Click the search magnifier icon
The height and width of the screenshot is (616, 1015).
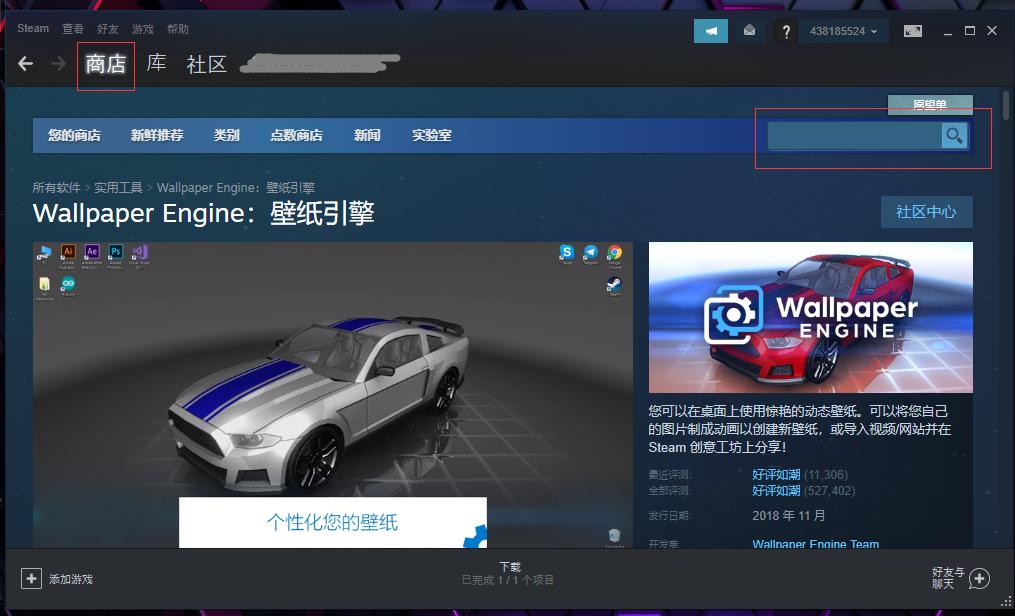point(954,135)
